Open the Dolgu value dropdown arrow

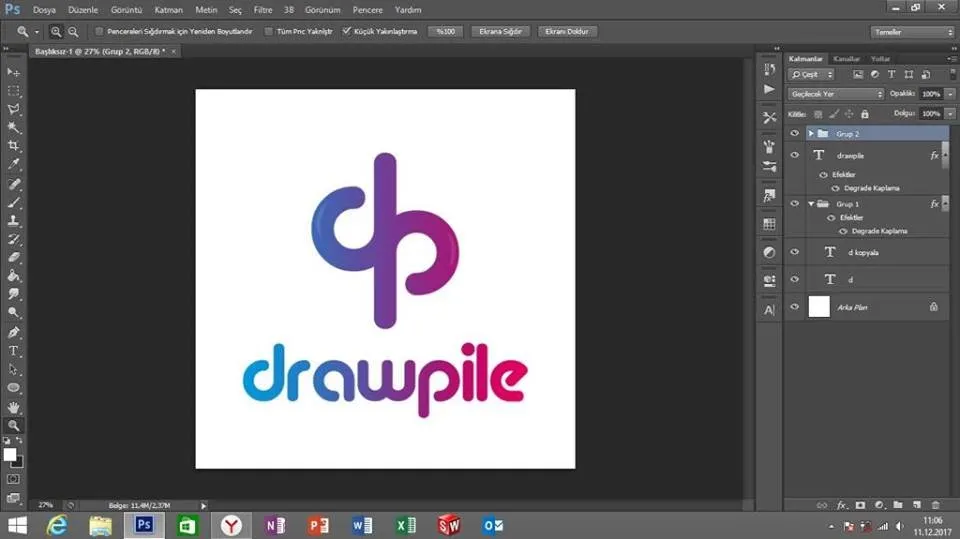950,114
